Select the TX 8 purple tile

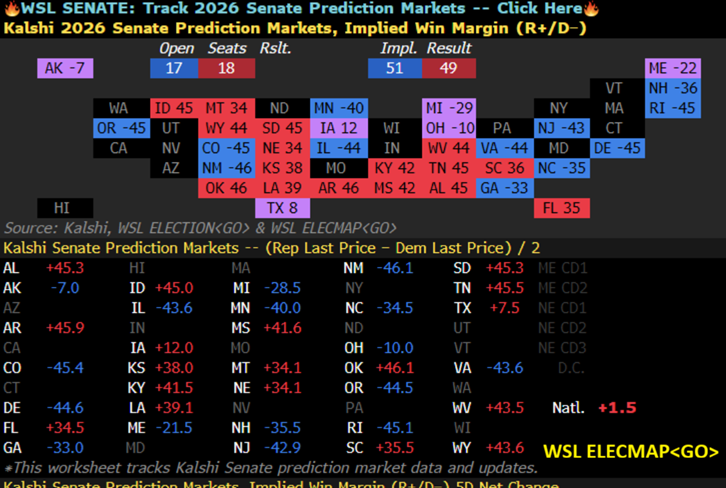[282, 208]
